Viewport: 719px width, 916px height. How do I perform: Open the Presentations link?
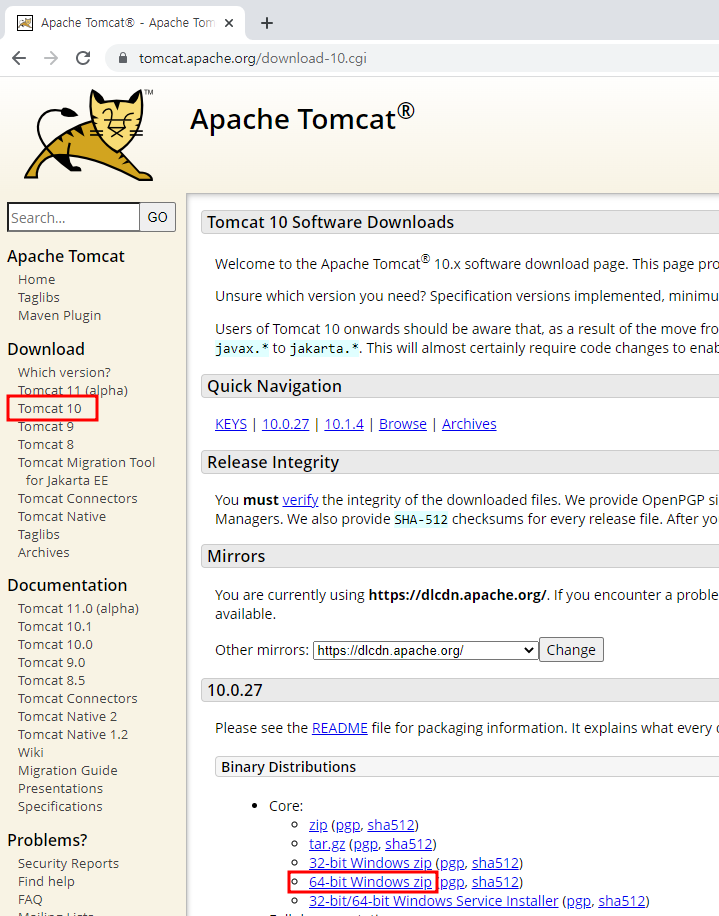(x=60, y=789)
